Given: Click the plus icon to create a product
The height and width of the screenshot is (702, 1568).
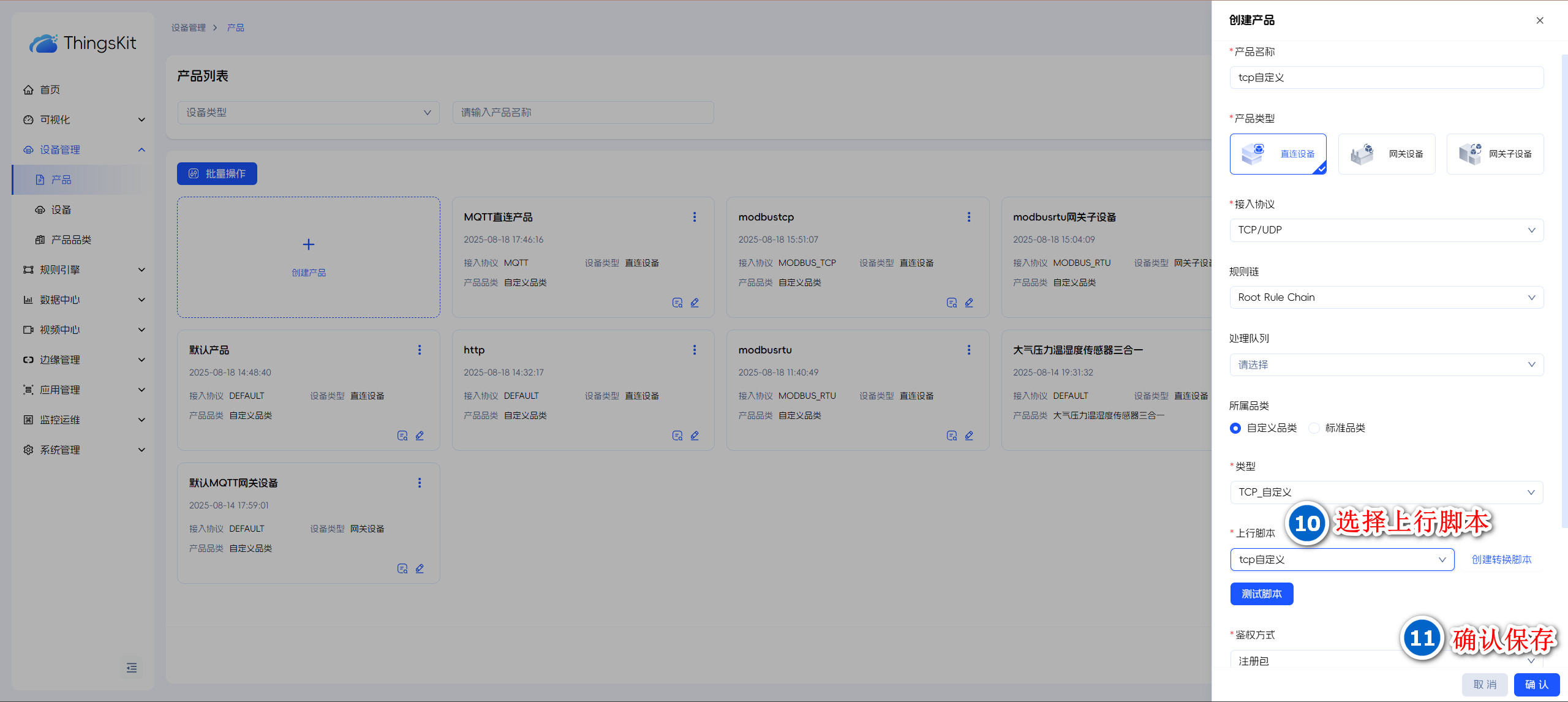Looking at the screenshot, I should (309, 244).
